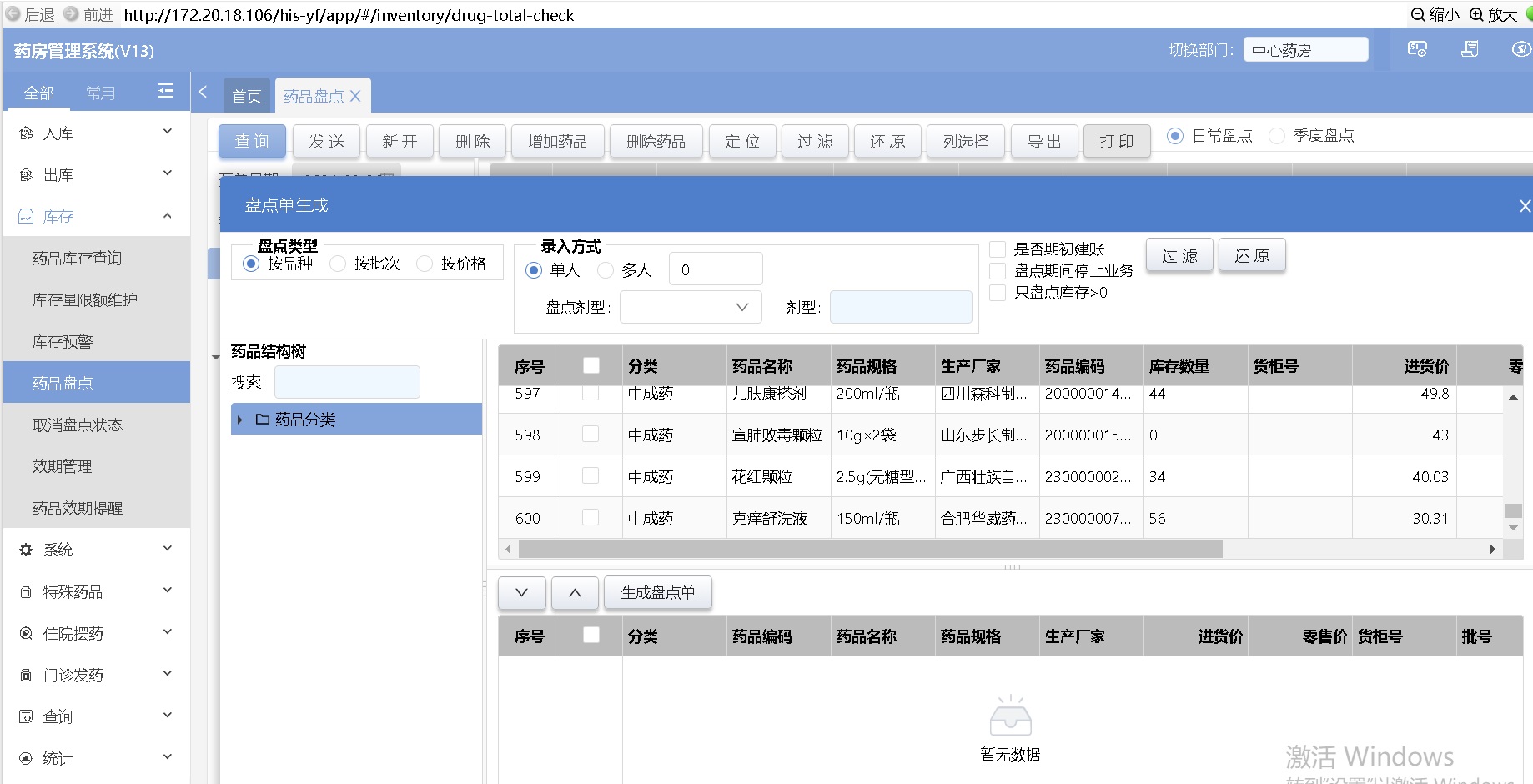Screen dimensions: 1533x784
Task: Close the 药品盘点 tab with its X
Action: (x=355, y=96)
